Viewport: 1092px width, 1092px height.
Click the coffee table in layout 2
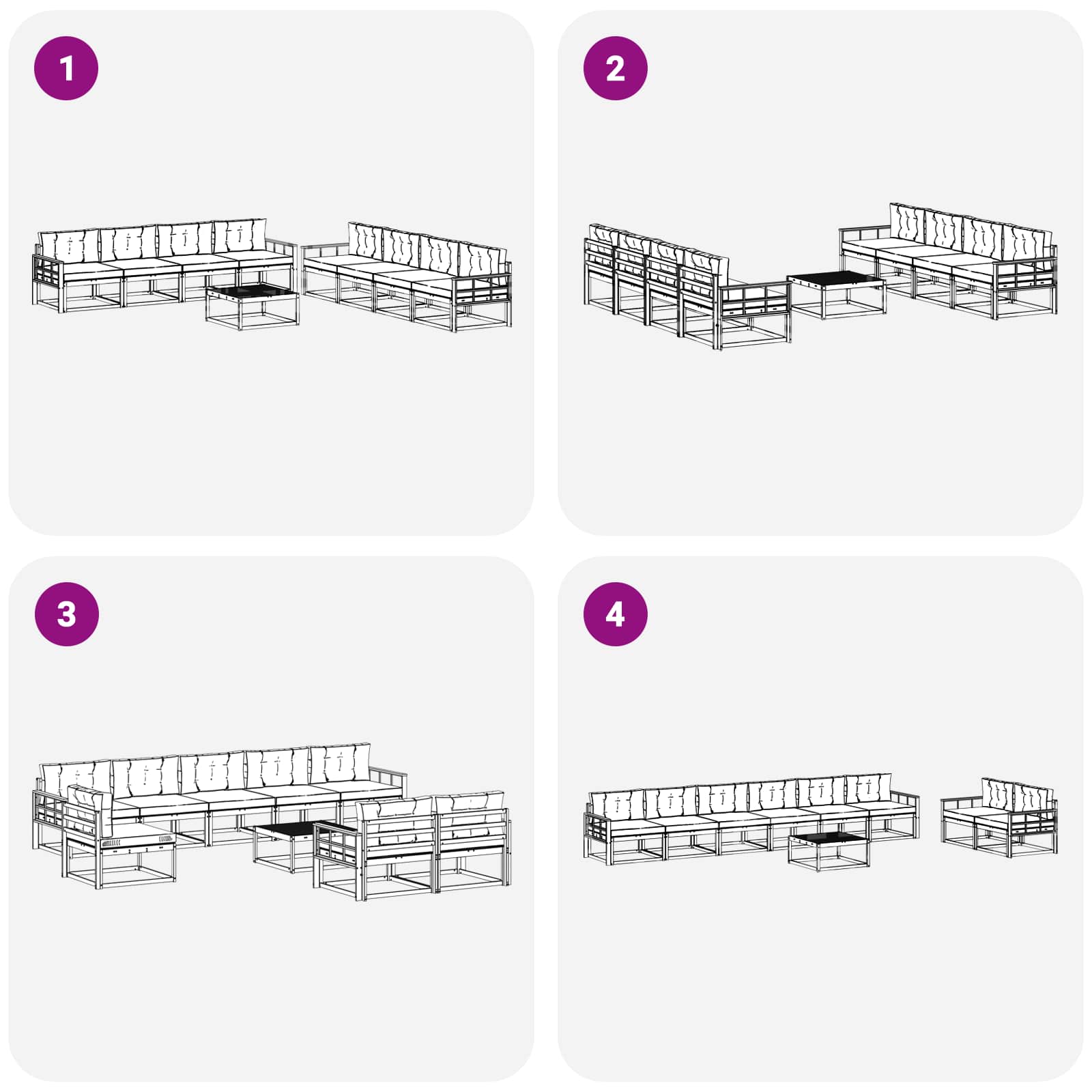[x=836, y=295]
